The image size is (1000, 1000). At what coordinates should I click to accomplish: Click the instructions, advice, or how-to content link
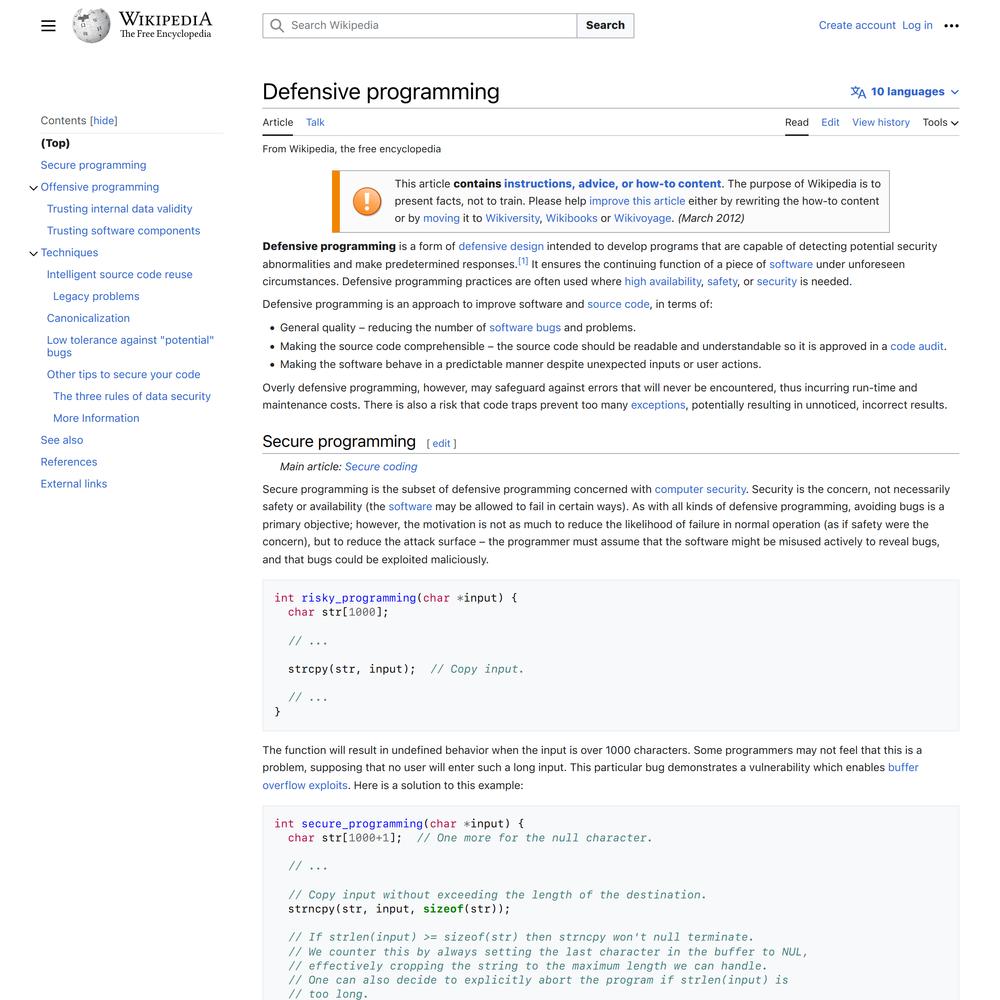pyautogui.click(x=612, y=184)
